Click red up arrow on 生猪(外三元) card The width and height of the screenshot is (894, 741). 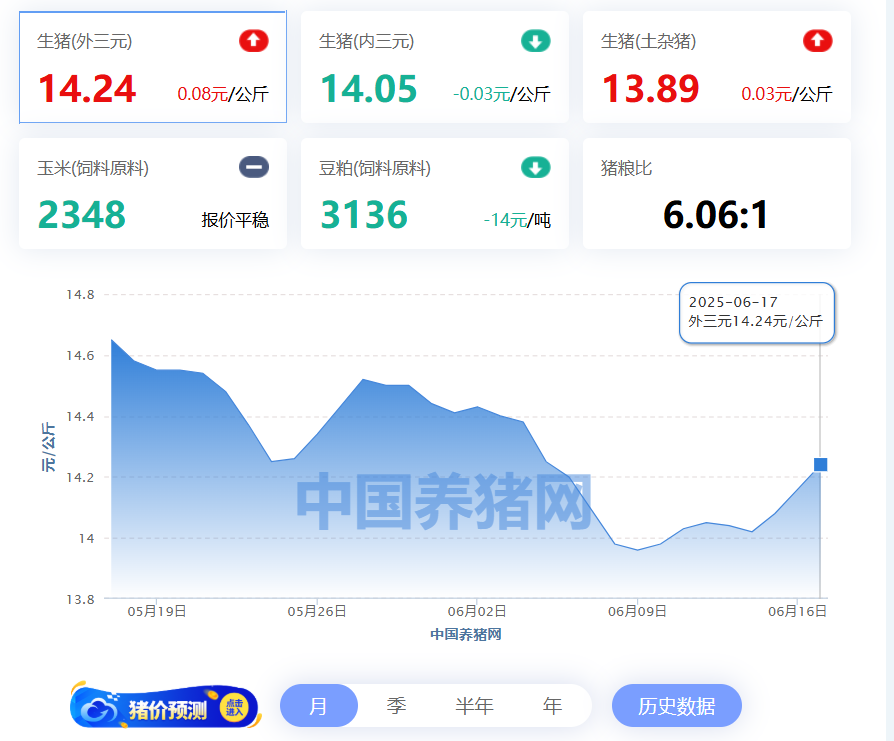click(254, 41)
